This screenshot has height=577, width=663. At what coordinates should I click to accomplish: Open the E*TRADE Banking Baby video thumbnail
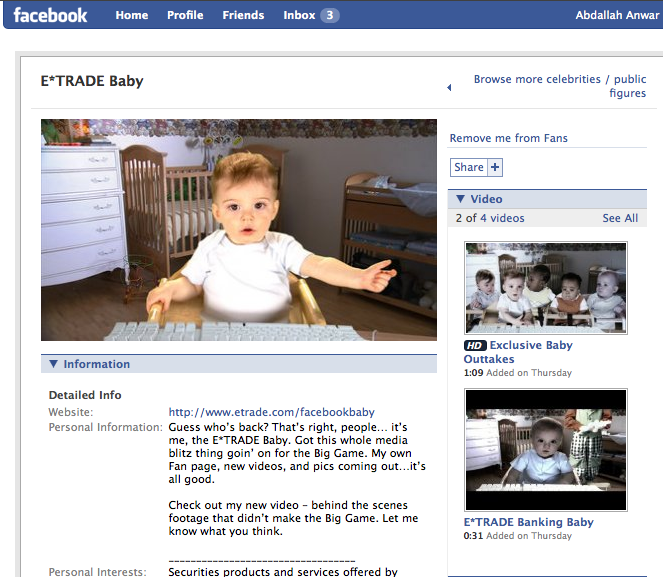pyautogui.click(x=546, y=450)
